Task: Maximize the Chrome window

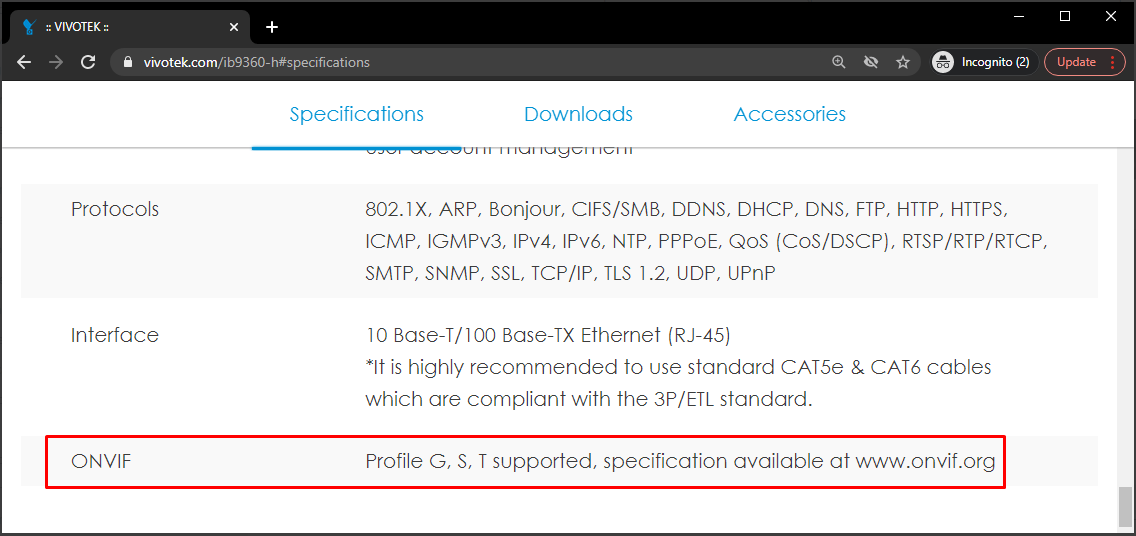Action: click(1065, 16)
